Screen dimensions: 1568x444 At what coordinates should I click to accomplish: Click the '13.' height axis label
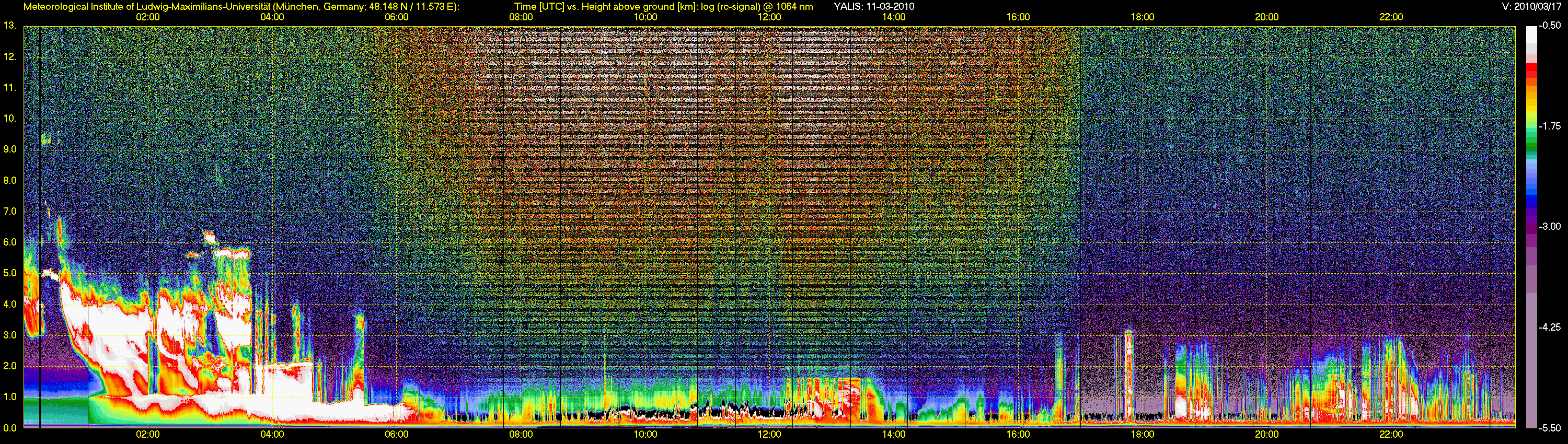pos(10,26)
